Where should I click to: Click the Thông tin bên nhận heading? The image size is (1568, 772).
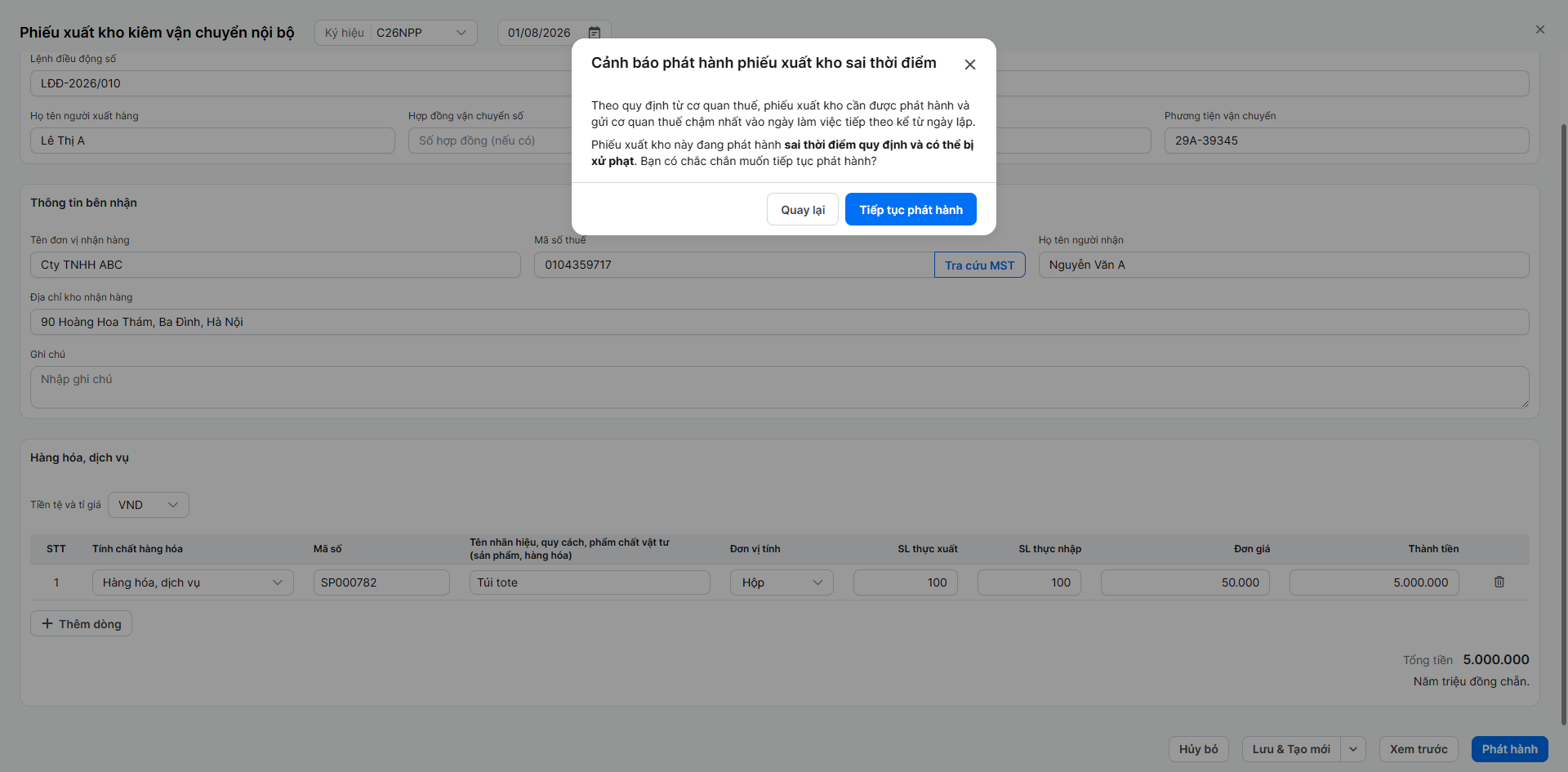83,203
